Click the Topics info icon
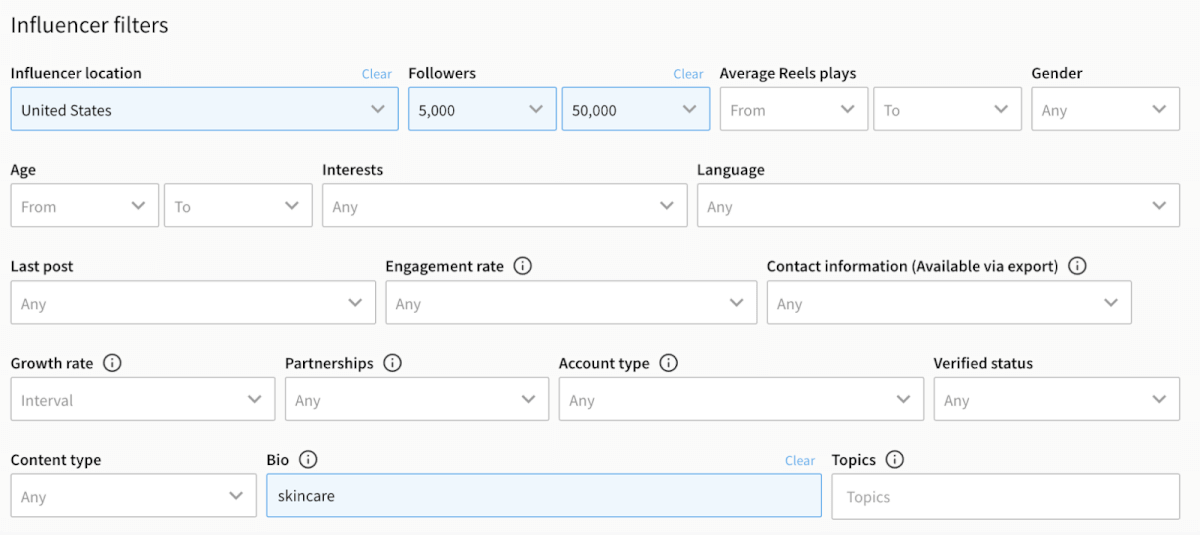1200x535 pixels. 894,460
